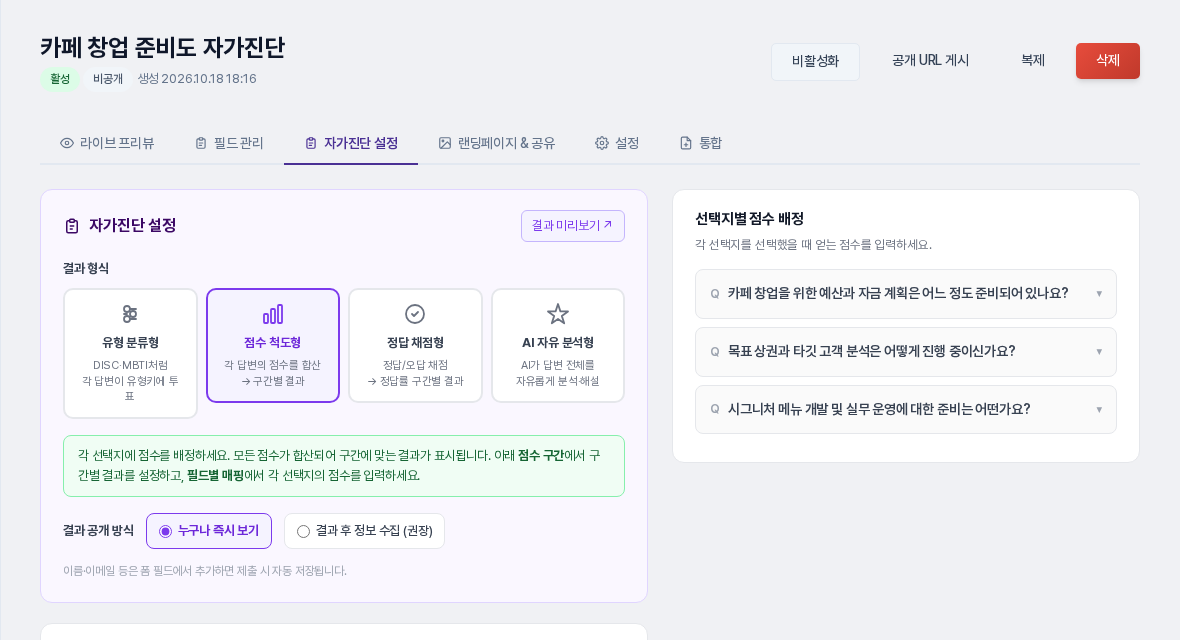Switch to the 통합 tab

(x=701, y=143)
